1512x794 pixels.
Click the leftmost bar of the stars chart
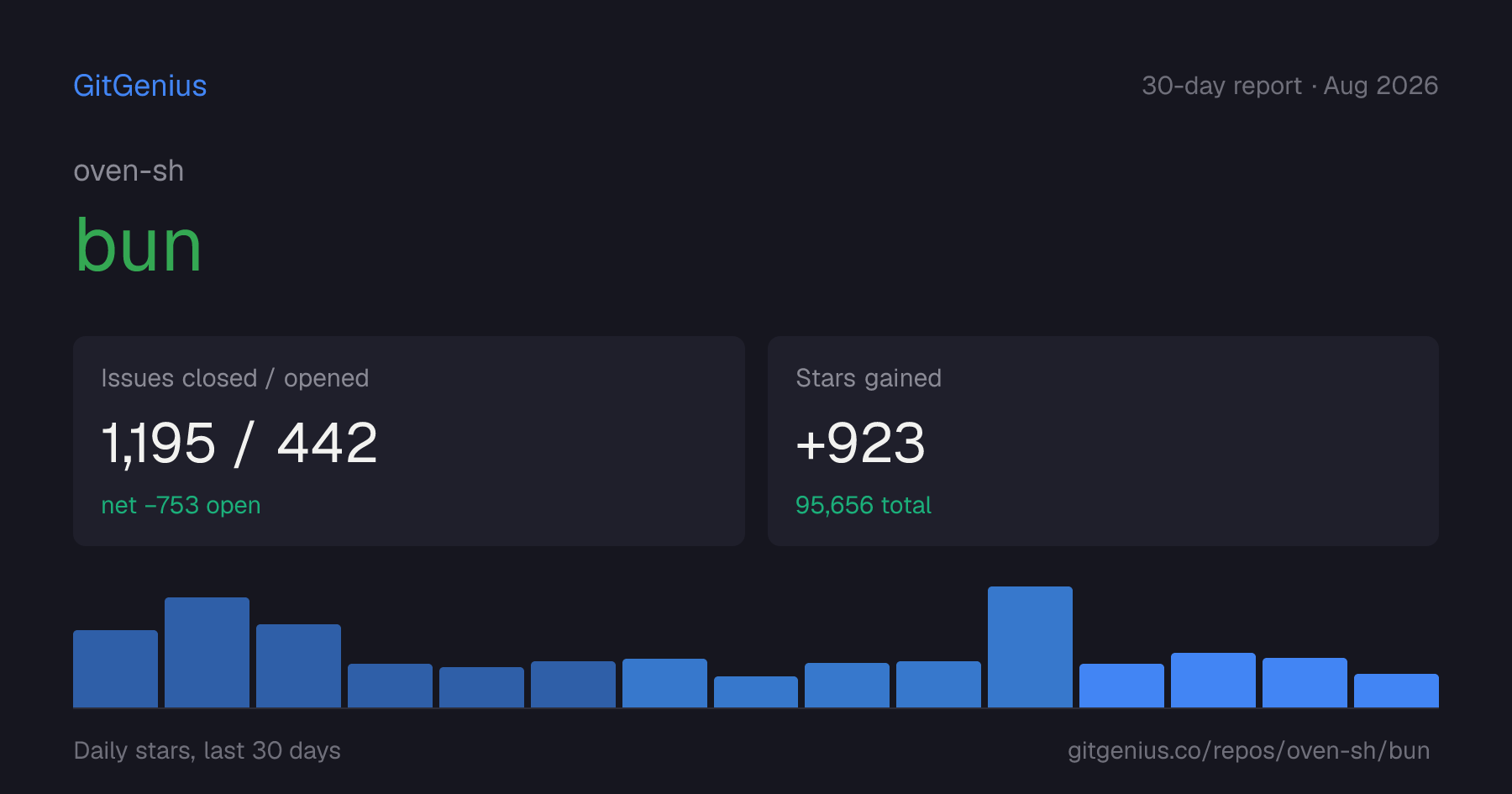coord(115,669)
